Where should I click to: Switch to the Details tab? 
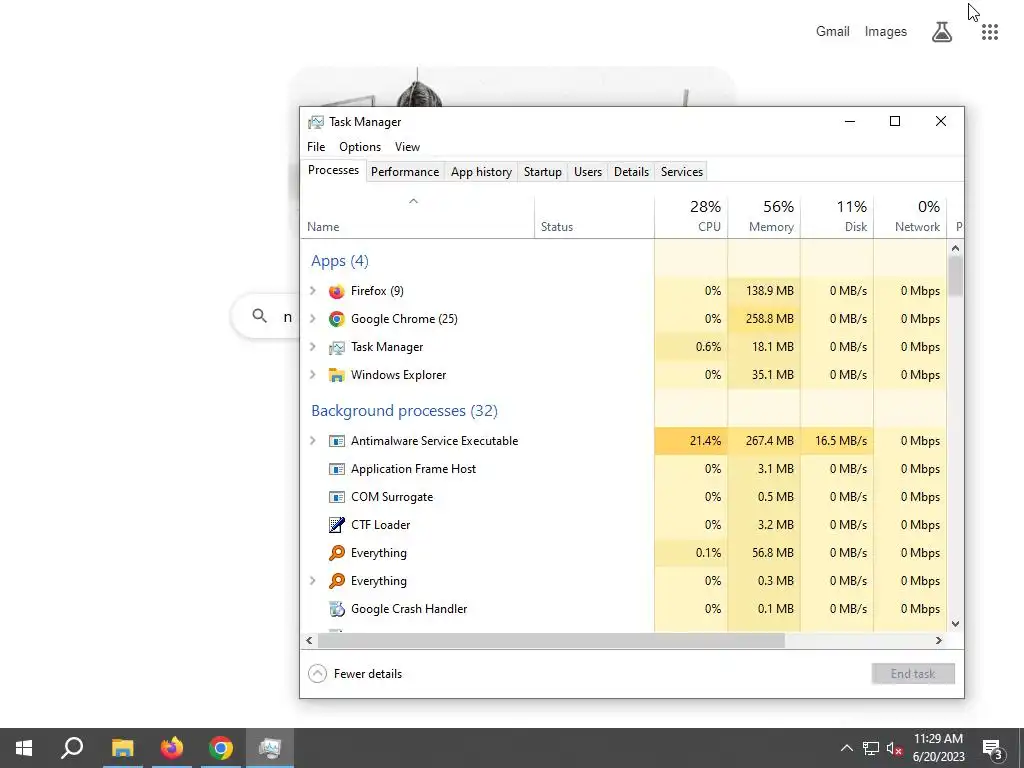(632, 172)
